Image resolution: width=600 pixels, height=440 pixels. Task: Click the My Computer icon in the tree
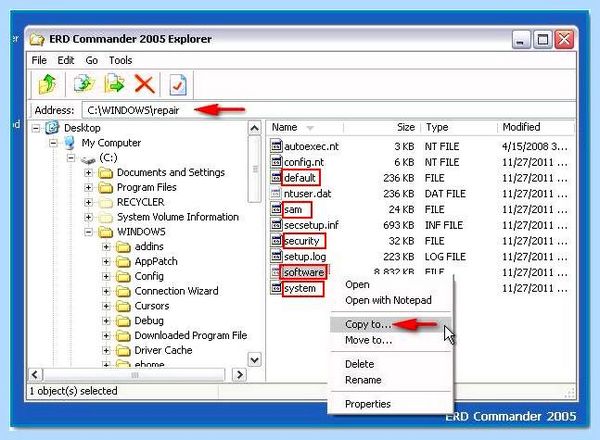(70, 143)
